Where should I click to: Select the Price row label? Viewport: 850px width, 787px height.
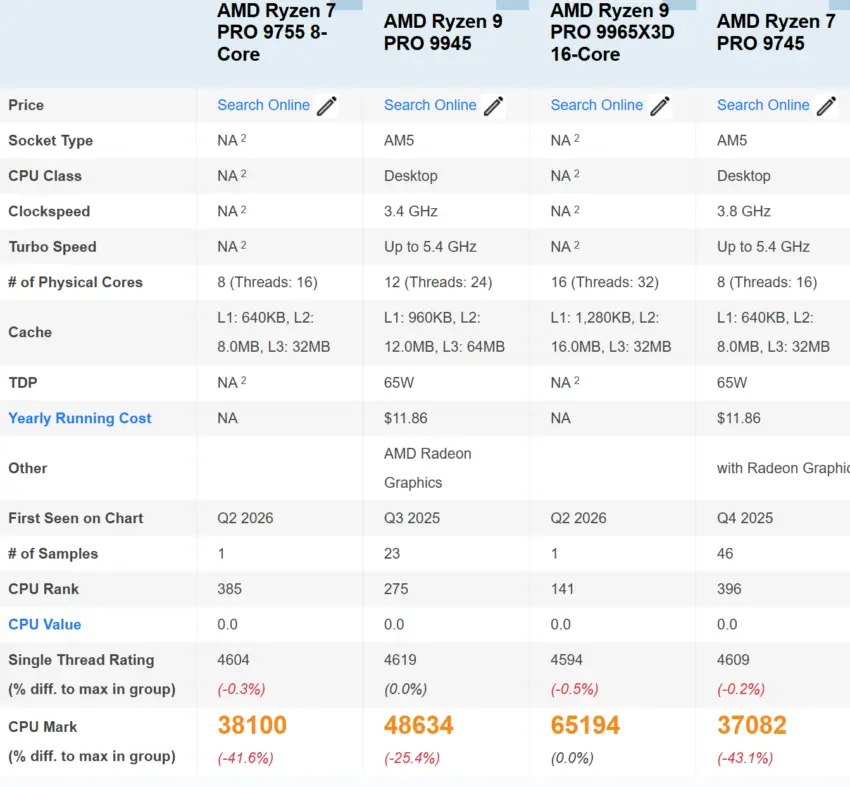click(26, 105)
